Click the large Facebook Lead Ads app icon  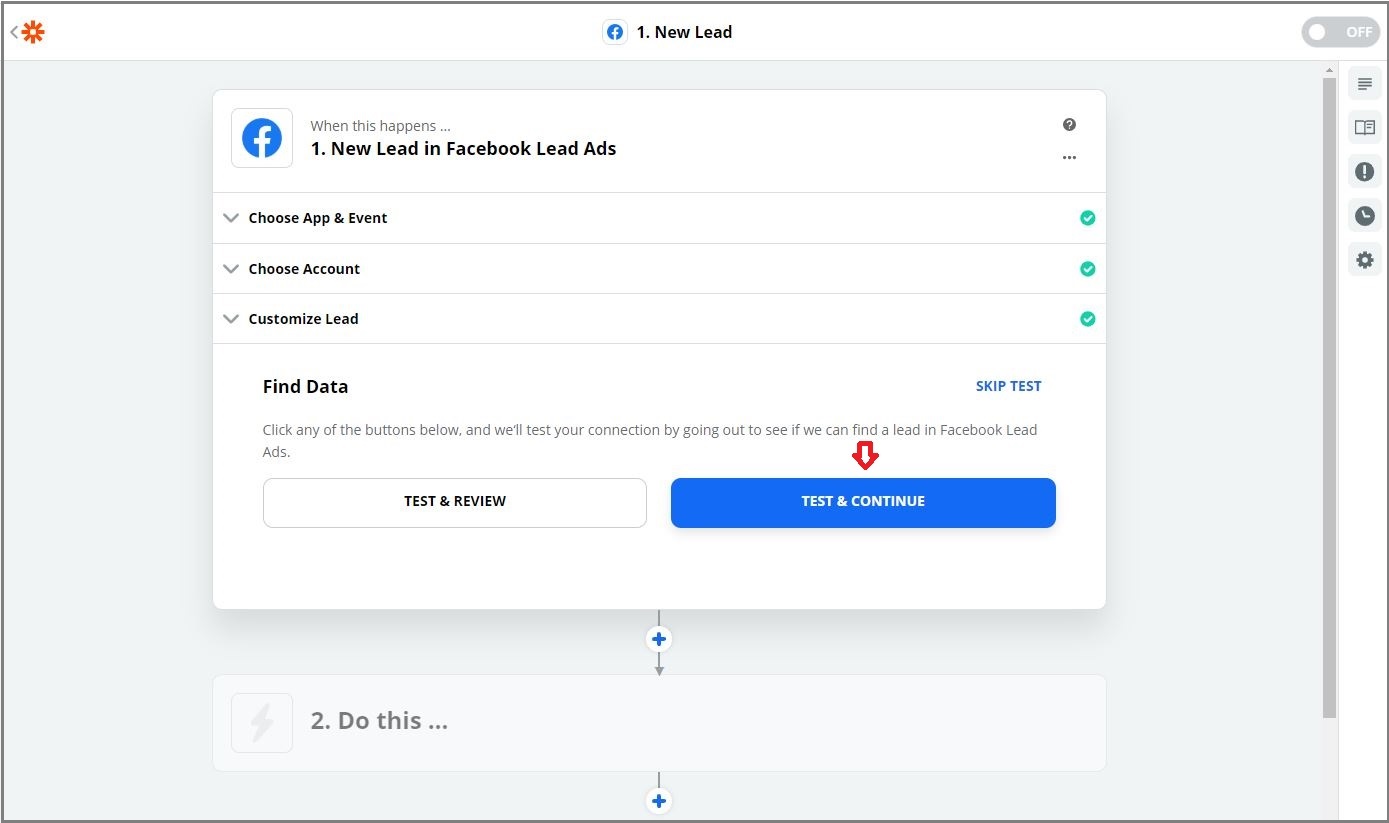point(262,138)
